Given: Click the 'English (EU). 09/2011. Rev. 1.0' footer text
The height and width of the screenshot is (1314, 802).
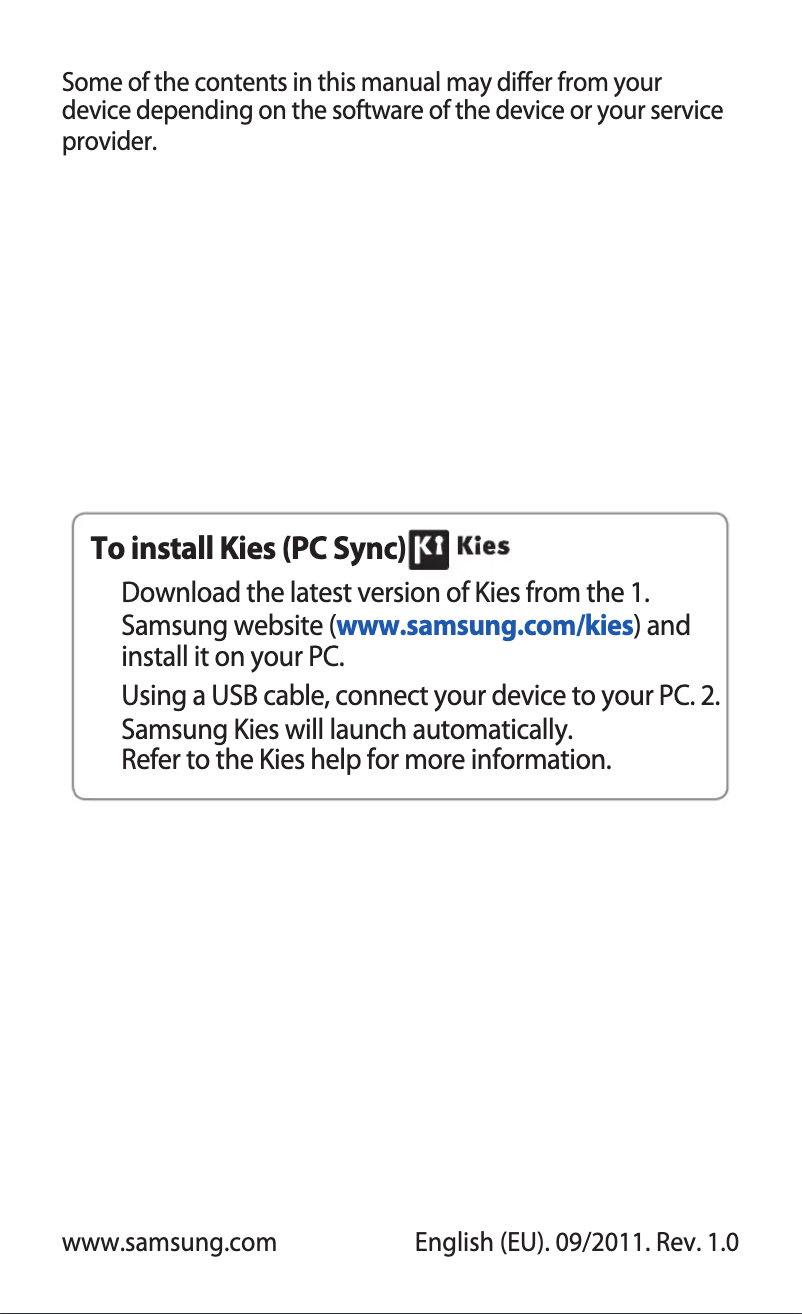Looking at the screenshot, I should pos(577,1243).
